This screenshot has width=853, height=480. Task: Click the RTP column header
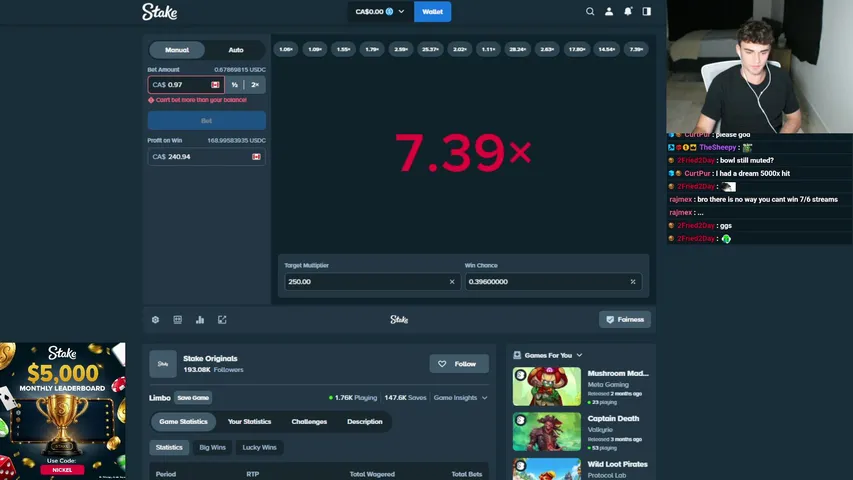pyautogui.click(x=252, y=474)
